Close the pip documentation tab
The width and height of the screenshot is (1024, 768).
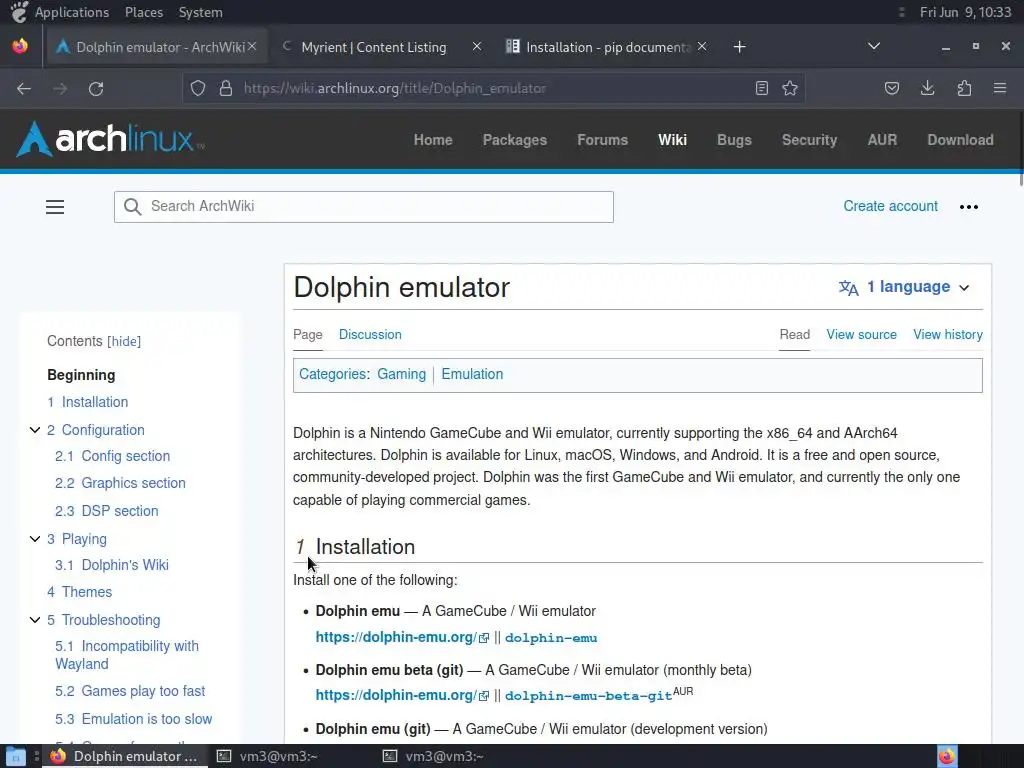coord(702,46)
